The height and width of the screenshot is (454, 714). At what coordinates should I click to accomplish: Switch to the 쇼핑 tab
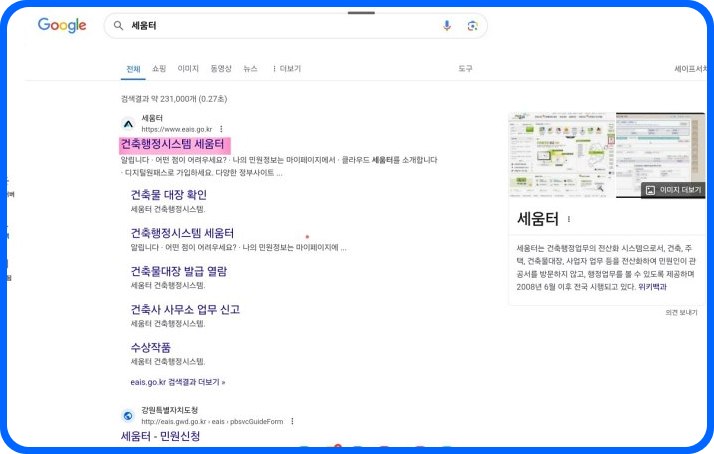tap(159, 69)
